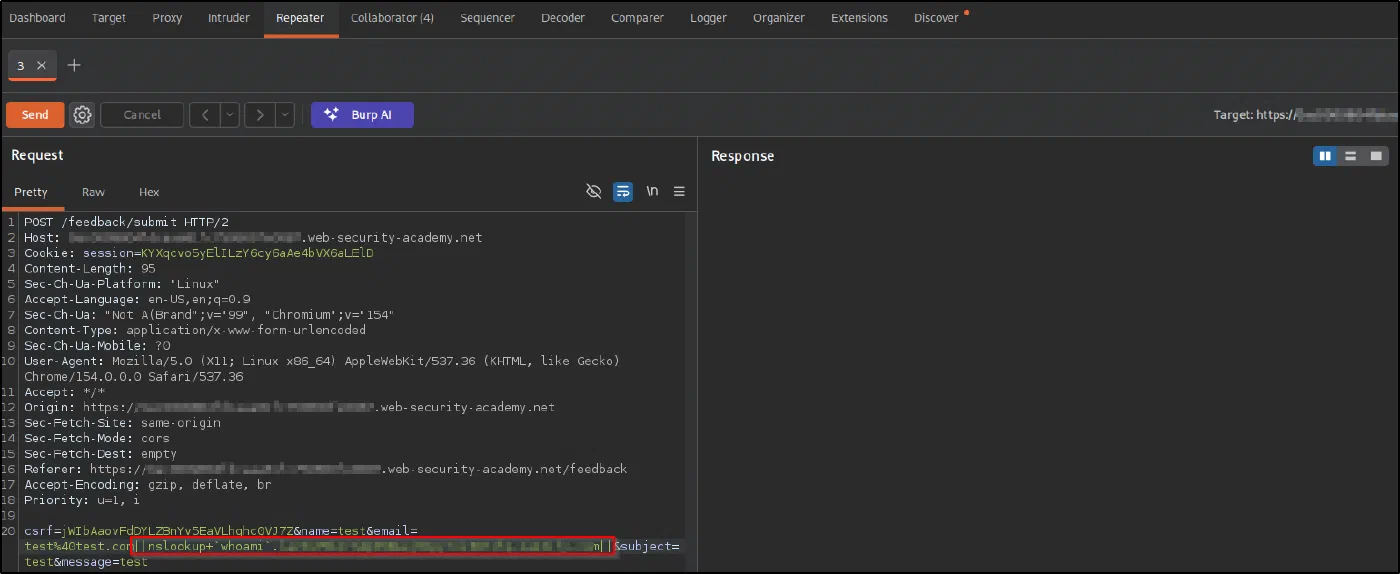The image size is (1400, 574).
Task: Open the Logger tab
Action: [709, 18]
